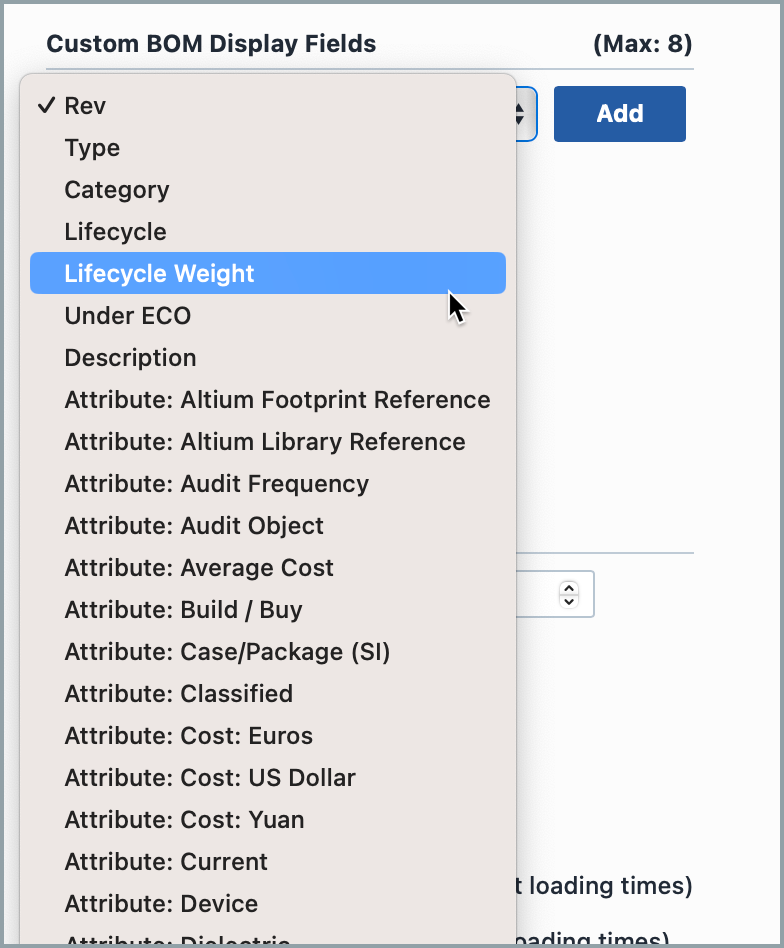Pick Attribute: Cost: US Dollar
This screenshot has height=948, width=784.
(210, 778)
